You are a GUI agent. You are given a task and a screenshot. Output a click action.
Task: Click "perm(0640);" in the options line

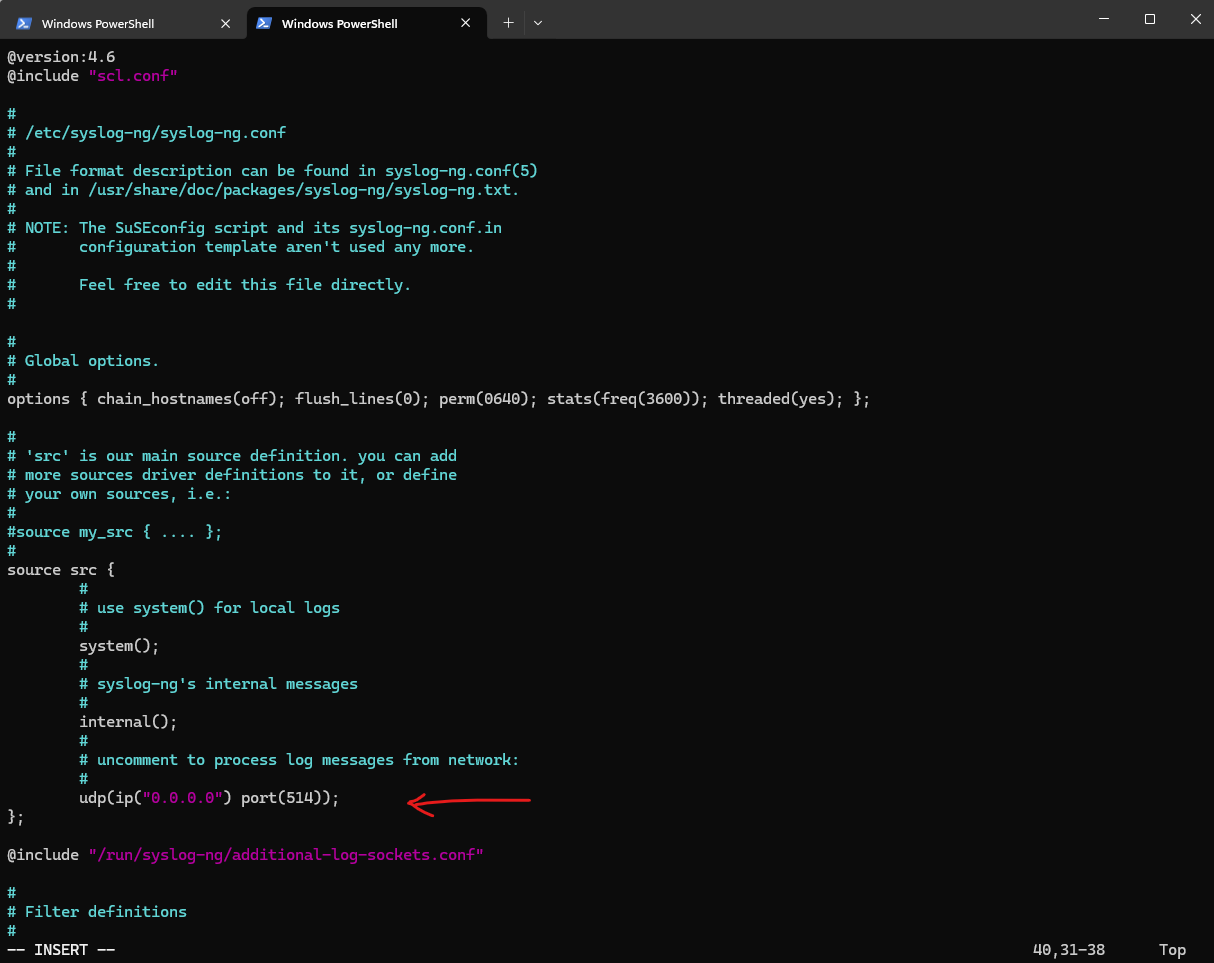[x=489, y=399]
